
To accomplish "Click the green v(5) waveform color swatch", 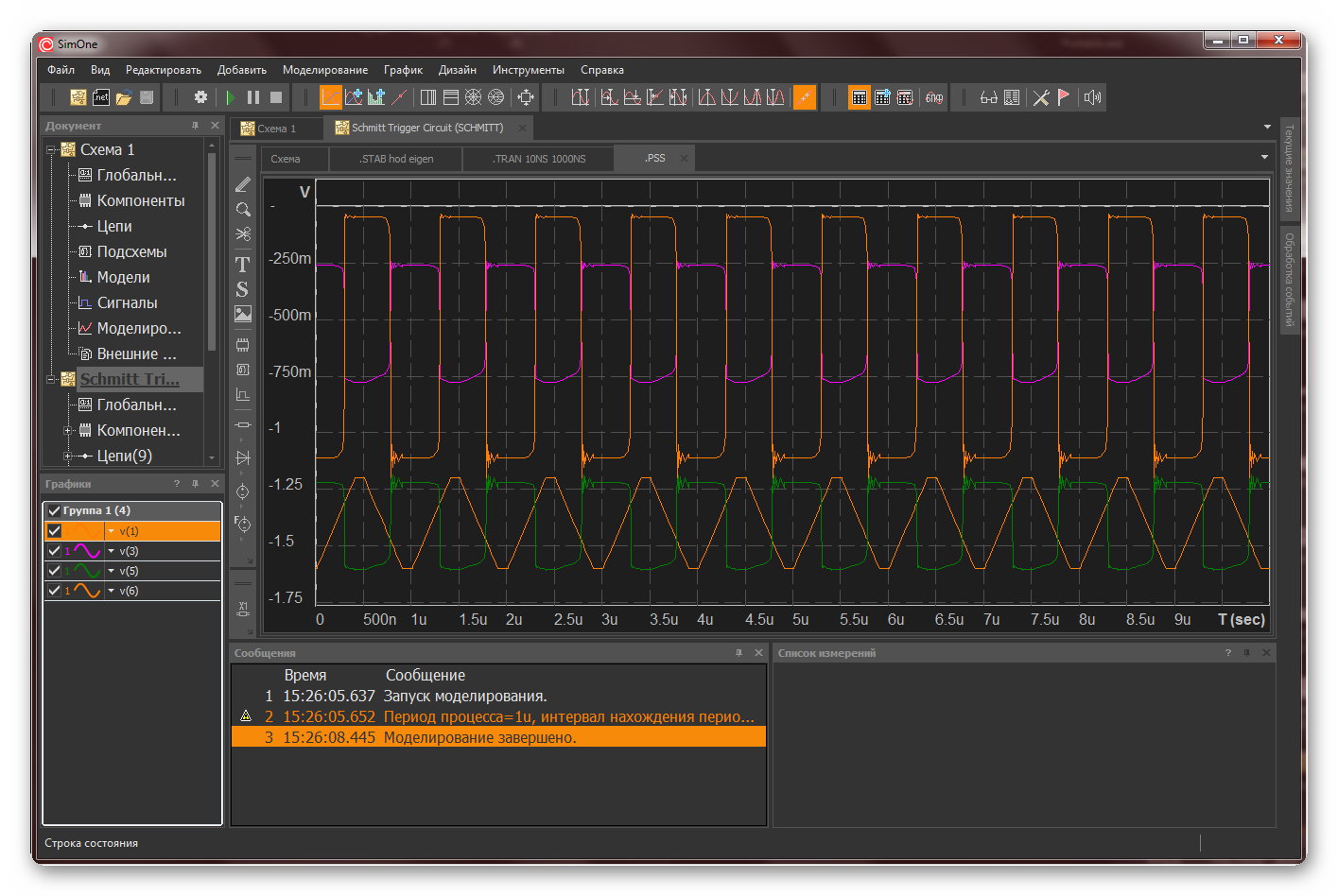I will pyautogui.click(x=87, y=571).
